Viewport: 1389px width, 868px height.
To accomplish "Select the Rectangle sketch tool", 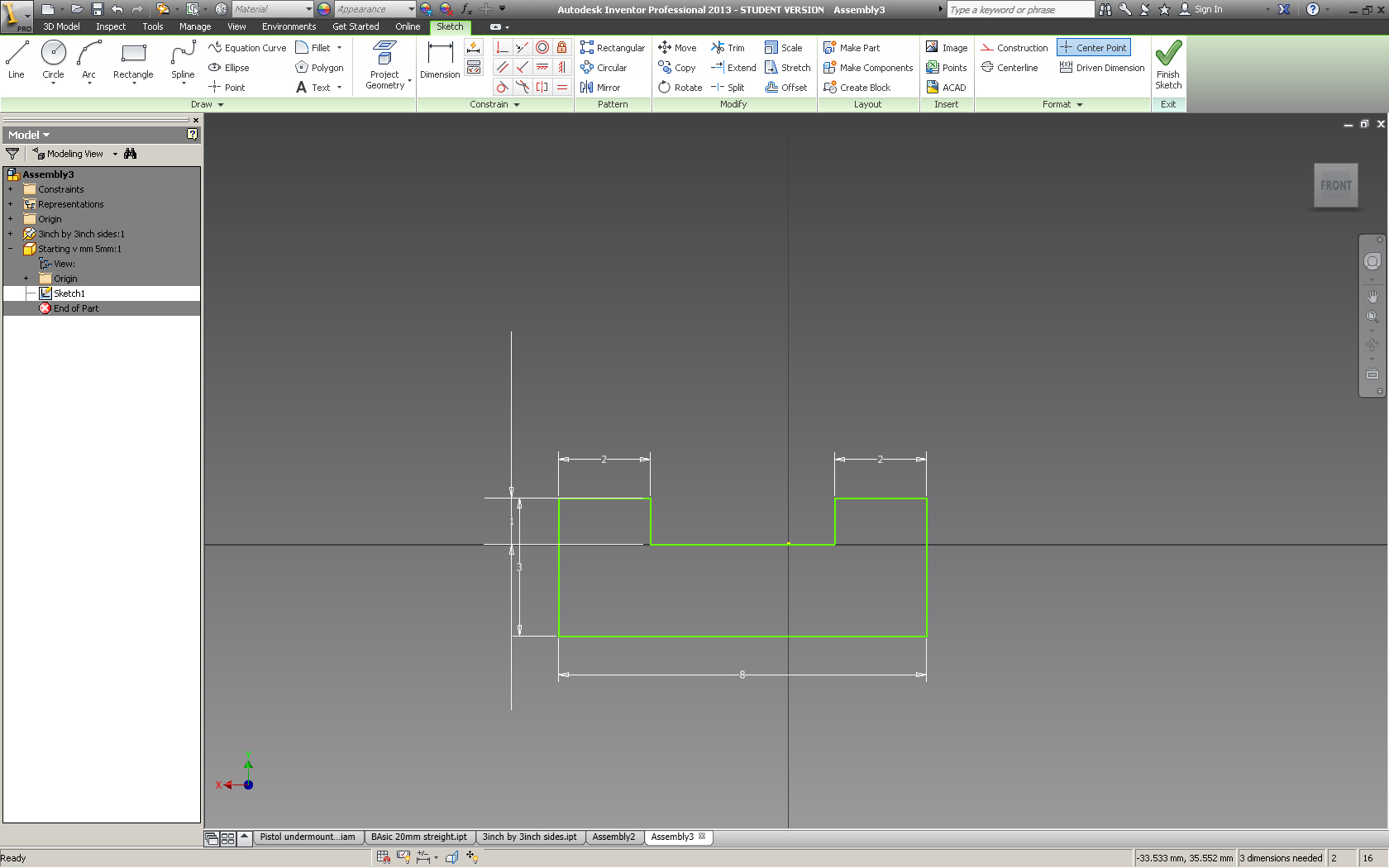I will point(133,60).
